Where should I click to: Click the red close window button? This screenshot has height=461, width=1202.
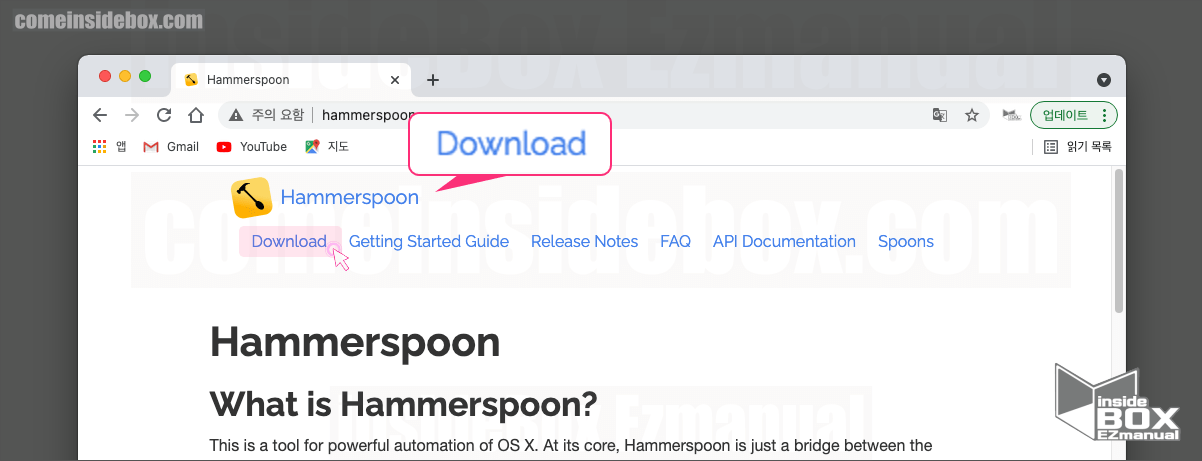point(105,76)
